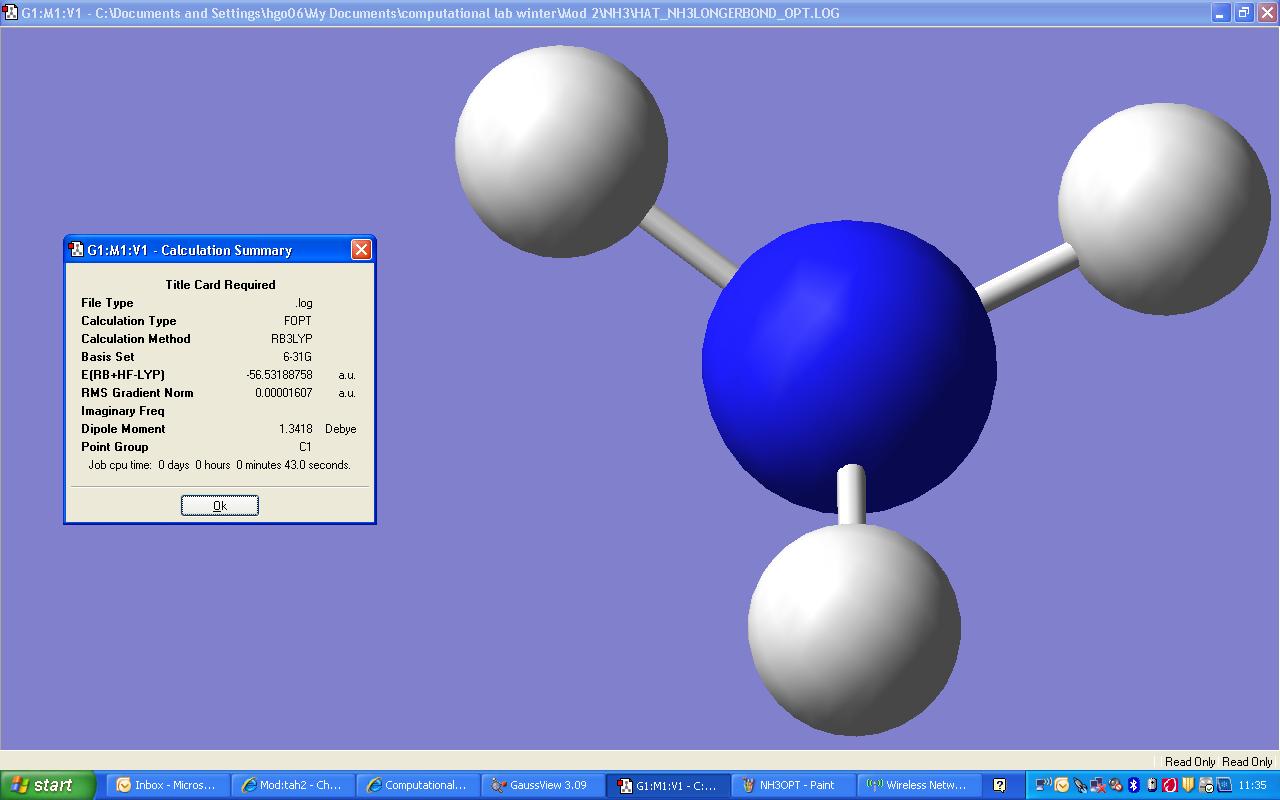1280x800 pixels.
Task: Click the battery power tray icon
Action: (x=1152, y=785)
